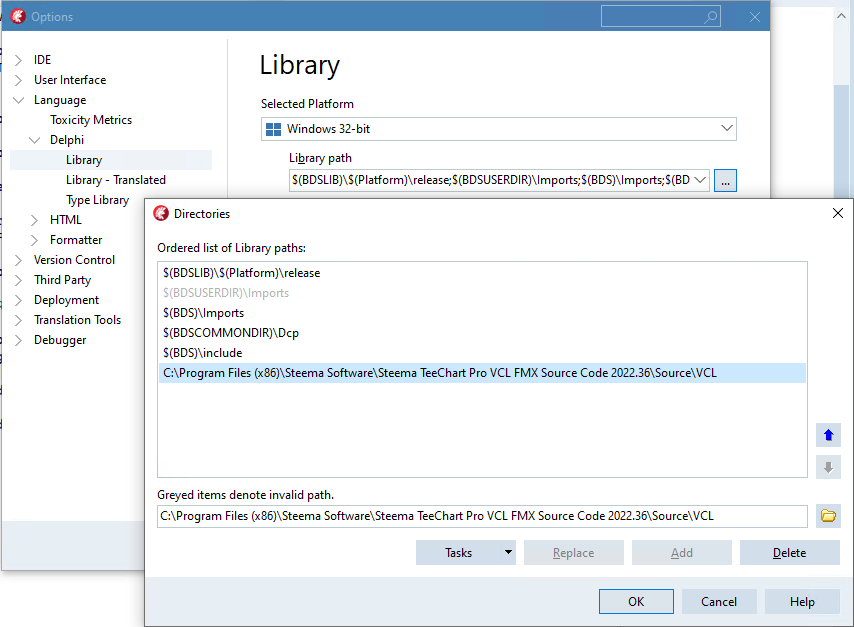Click the Directories dialog app icon
854x627 pixels.
coord(161,214)
